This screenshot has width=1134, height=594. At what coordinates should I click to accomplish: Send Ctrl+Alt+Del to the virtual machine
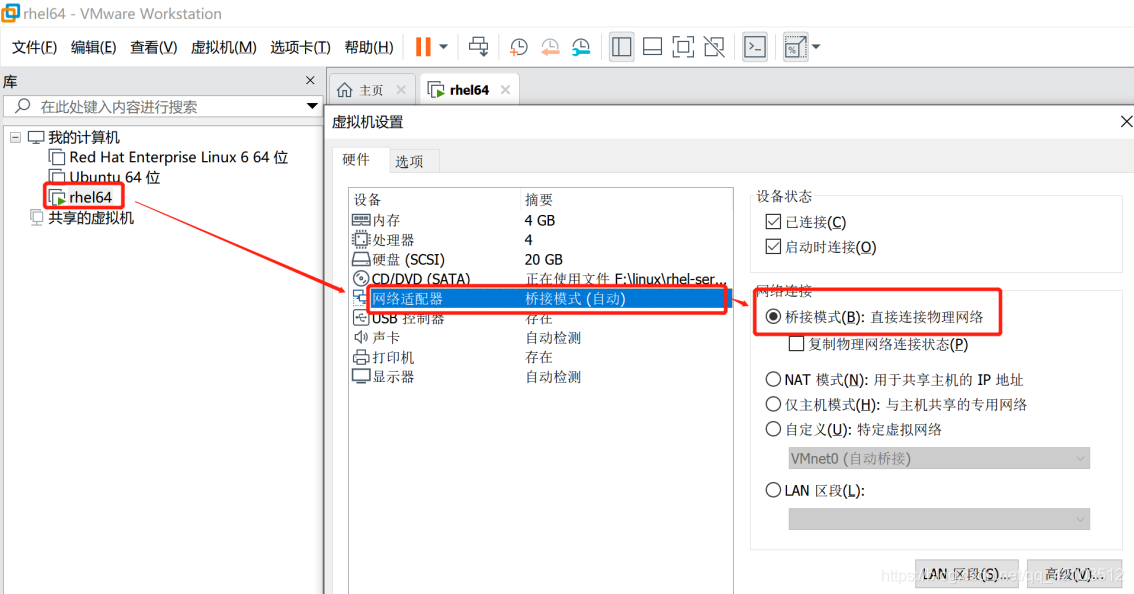click(478, 47)
